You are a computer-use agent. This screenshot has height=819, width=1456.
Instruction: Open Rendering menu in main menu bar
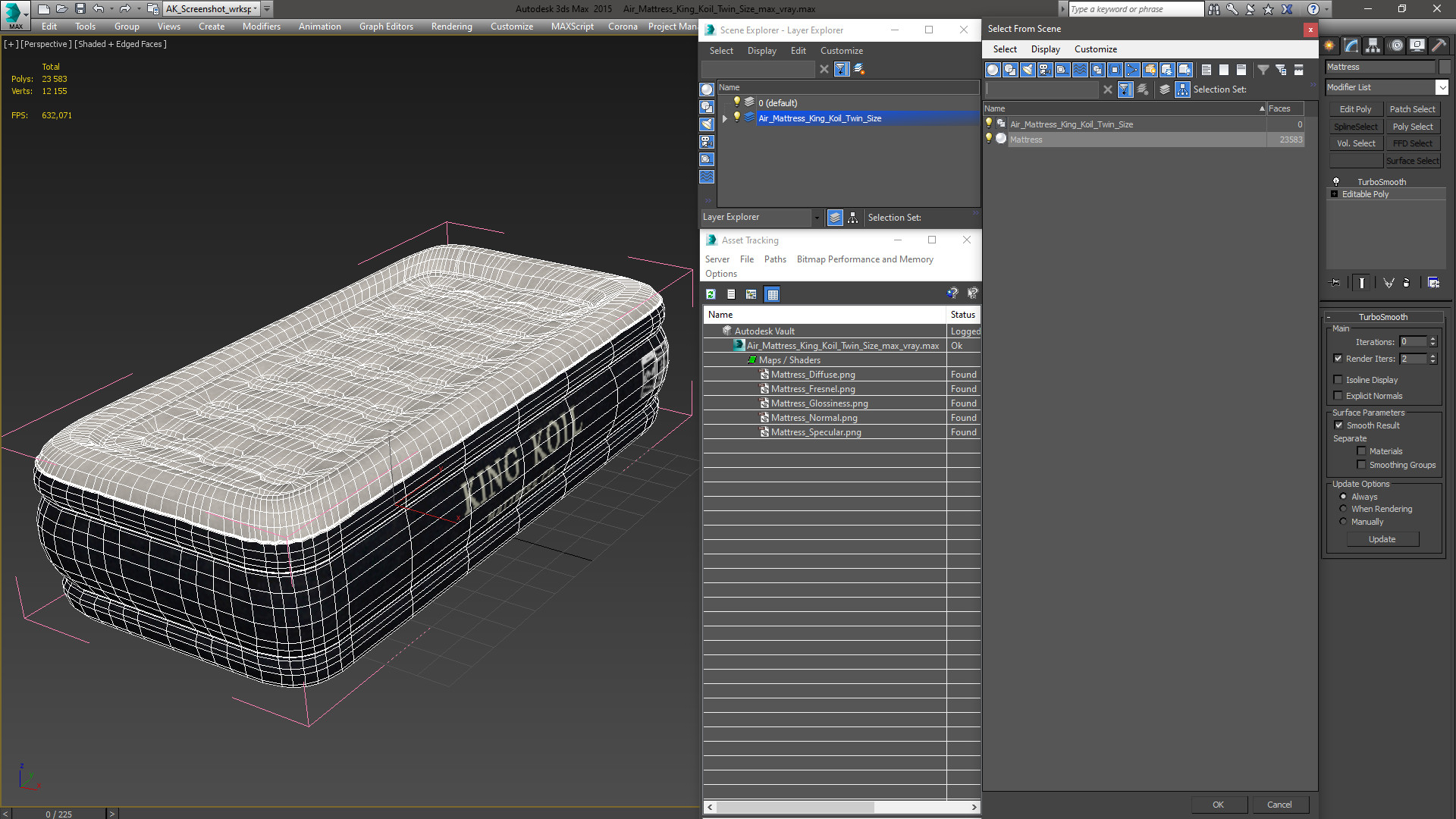[451, 27]
